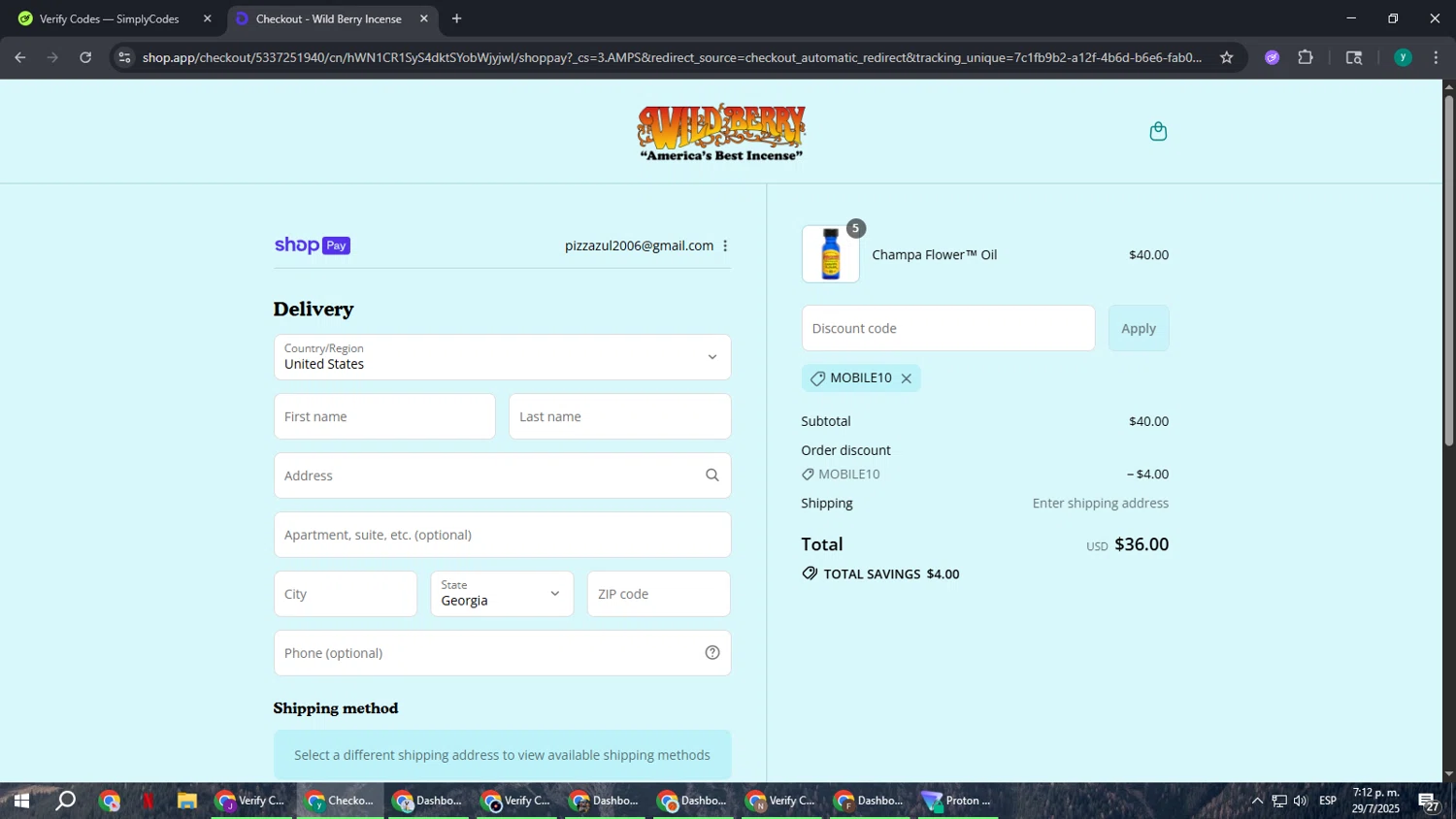
Task: Click the Enter shipping address text
Action: click(1100, 504)
